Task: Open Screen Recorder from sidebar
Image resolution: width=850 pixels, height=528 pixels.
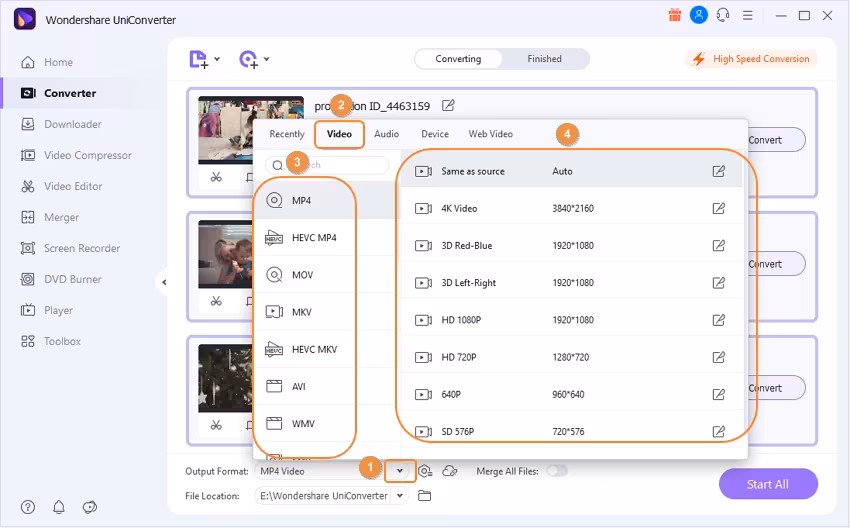Action: pos(70,248)
